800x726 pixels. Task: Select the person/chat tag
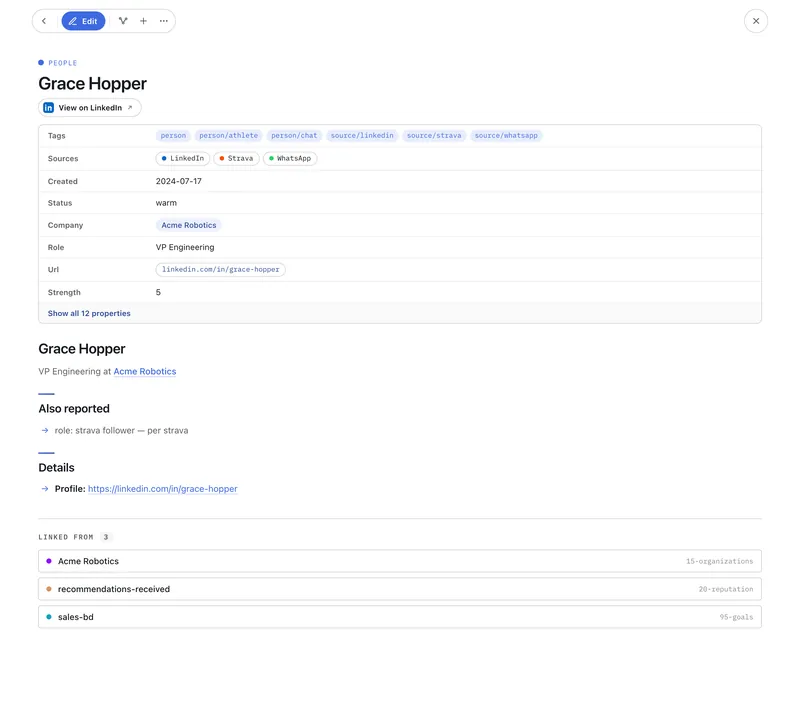[294, 136]
